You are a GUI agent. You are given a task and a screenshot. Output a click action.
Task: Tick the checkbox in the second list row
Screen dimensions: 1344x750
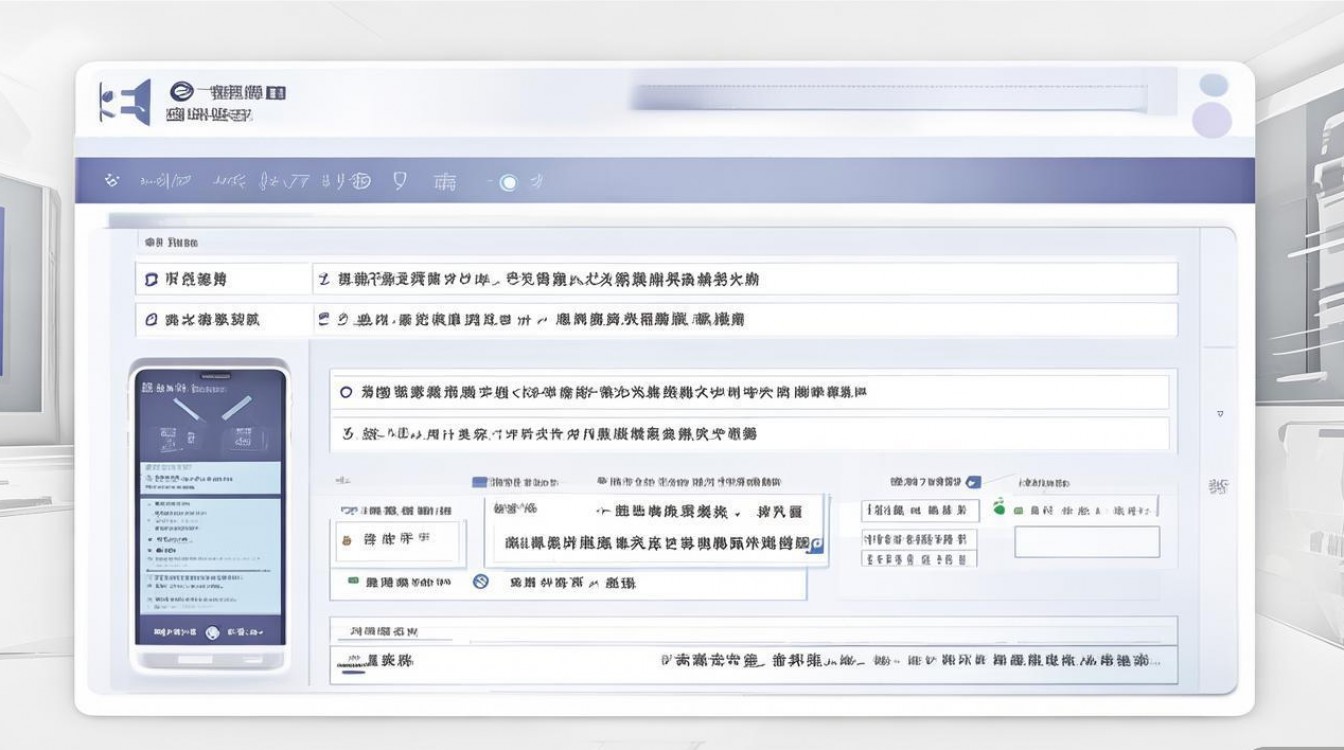point(152,320)
